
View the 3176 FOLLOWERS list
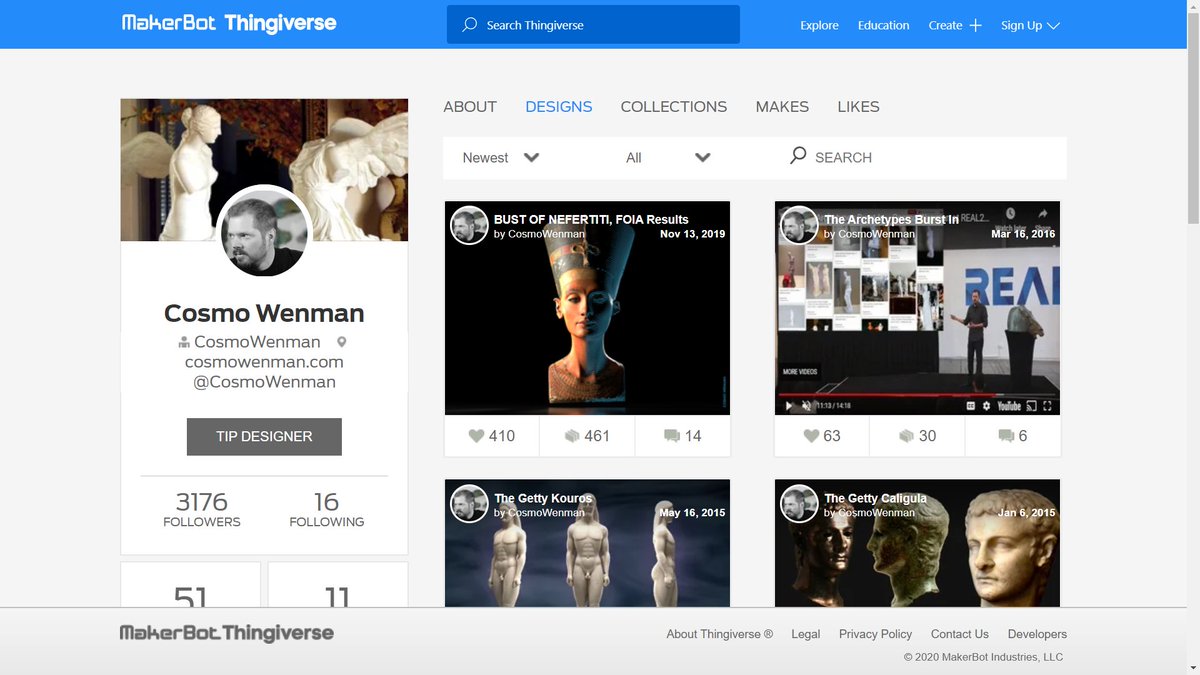pos(202,508)
